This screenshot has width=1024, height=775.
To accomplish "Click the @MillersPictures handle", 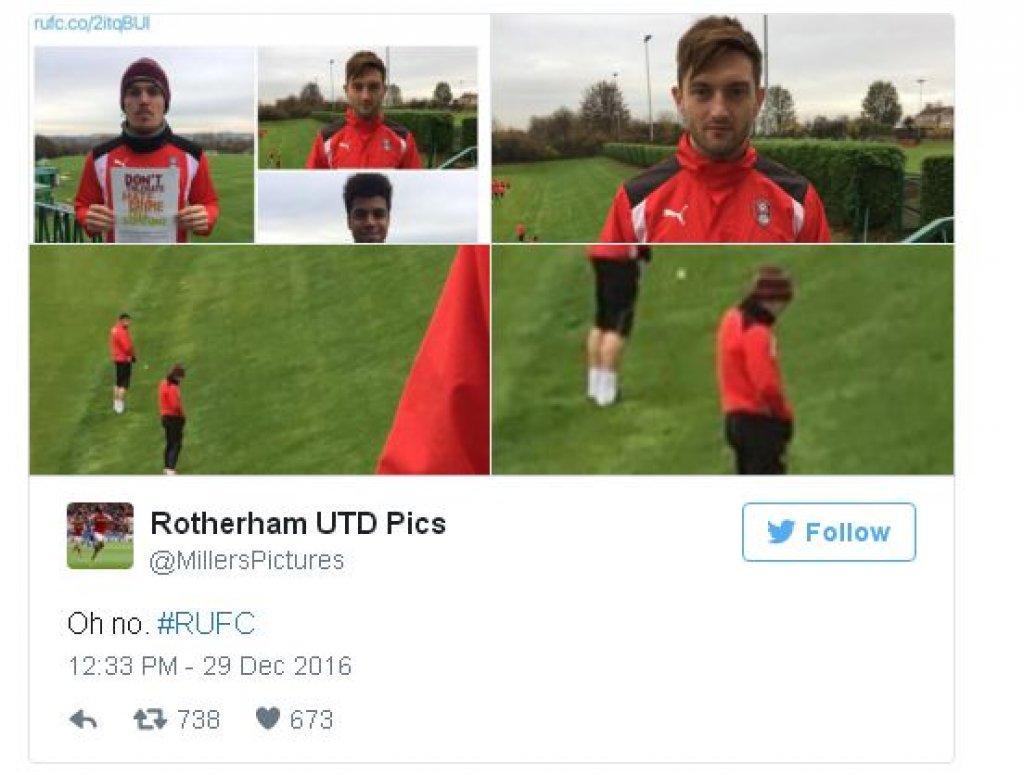I will pyautogui.click(x=247, y=560).
